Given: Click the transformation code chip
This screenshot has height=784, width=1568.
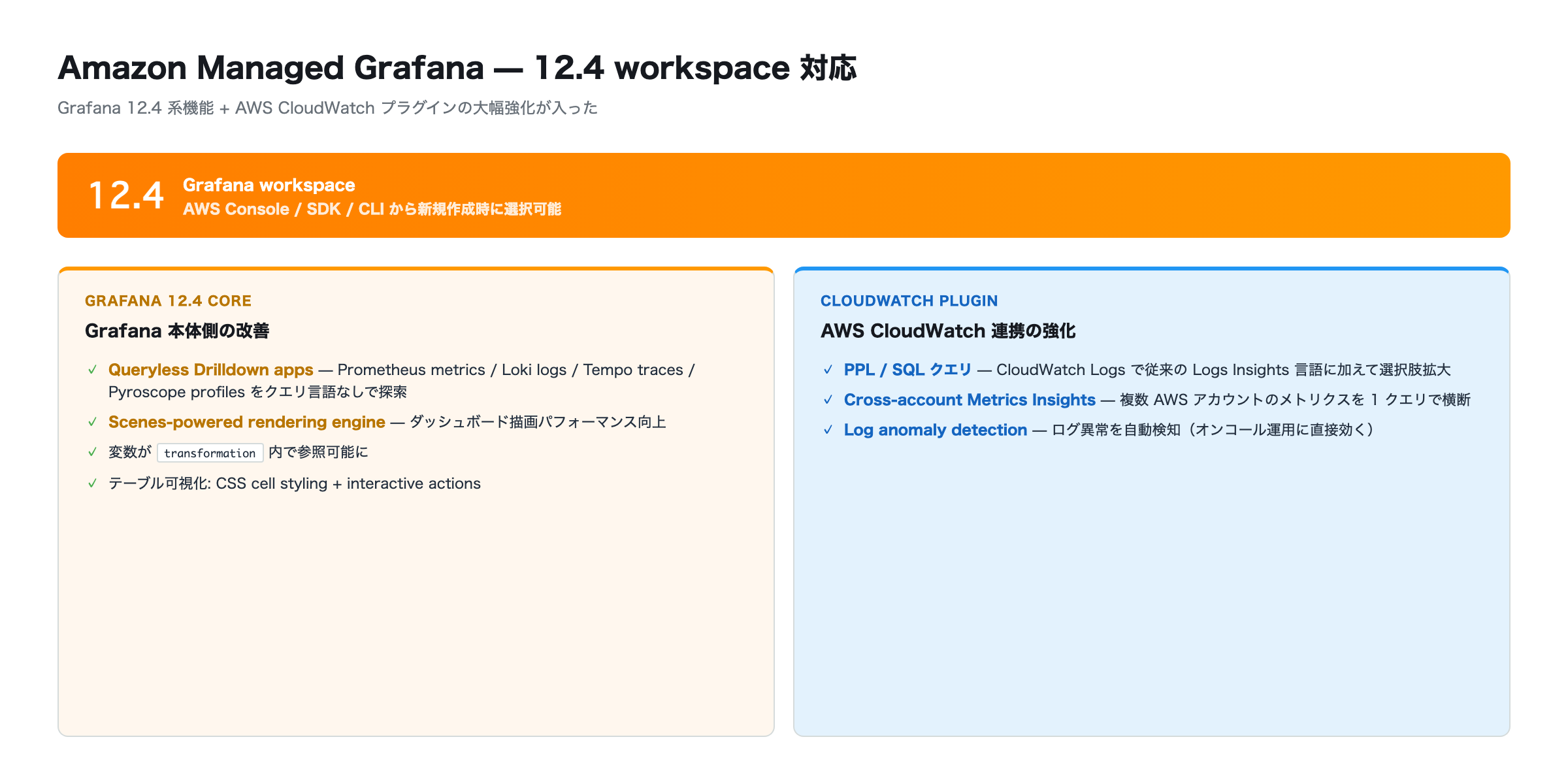Looking at the screenshot, I should tap(210, 453).
